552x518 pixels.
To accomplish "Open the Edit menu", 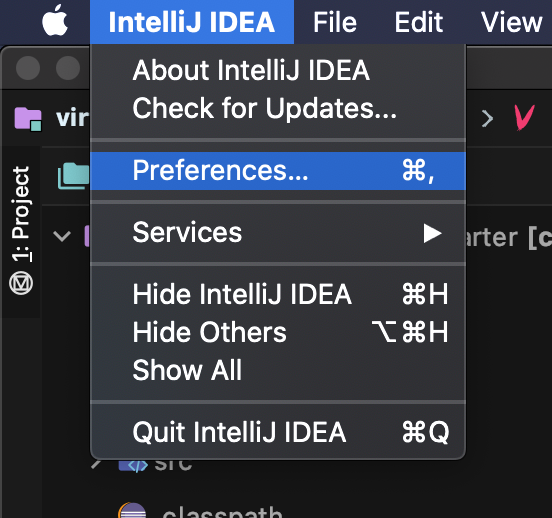I will 418,22.
